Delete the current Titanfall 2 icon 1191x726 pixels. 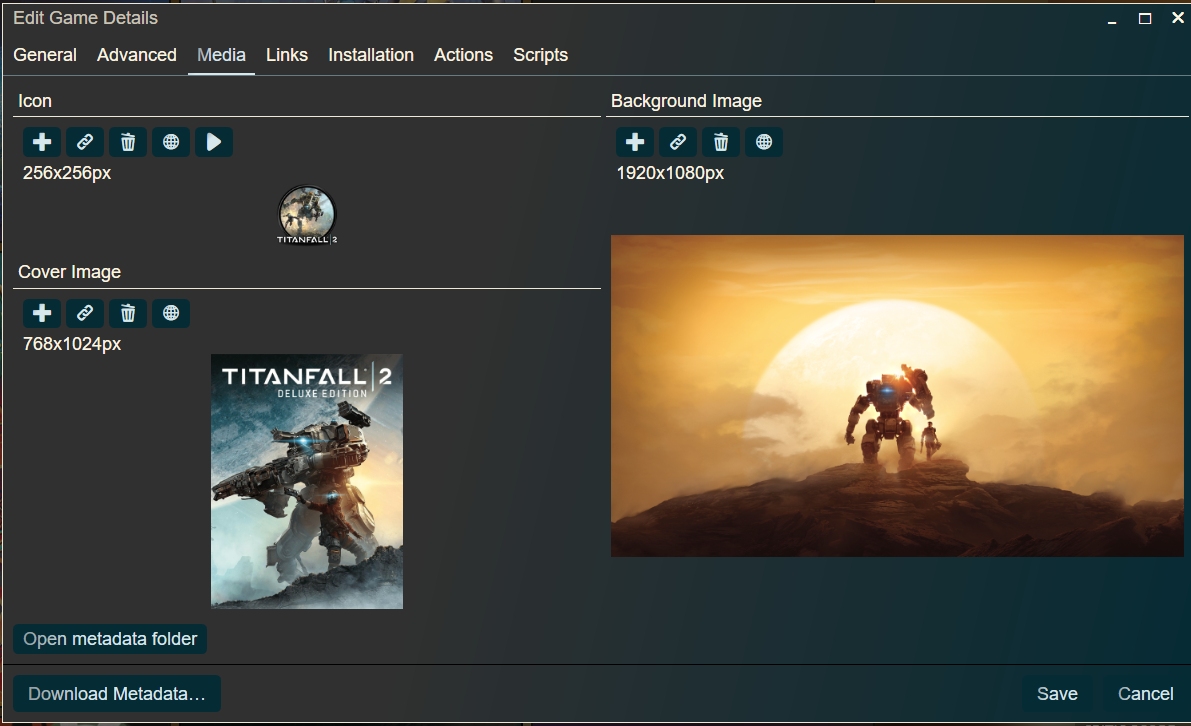coord(127,142)
